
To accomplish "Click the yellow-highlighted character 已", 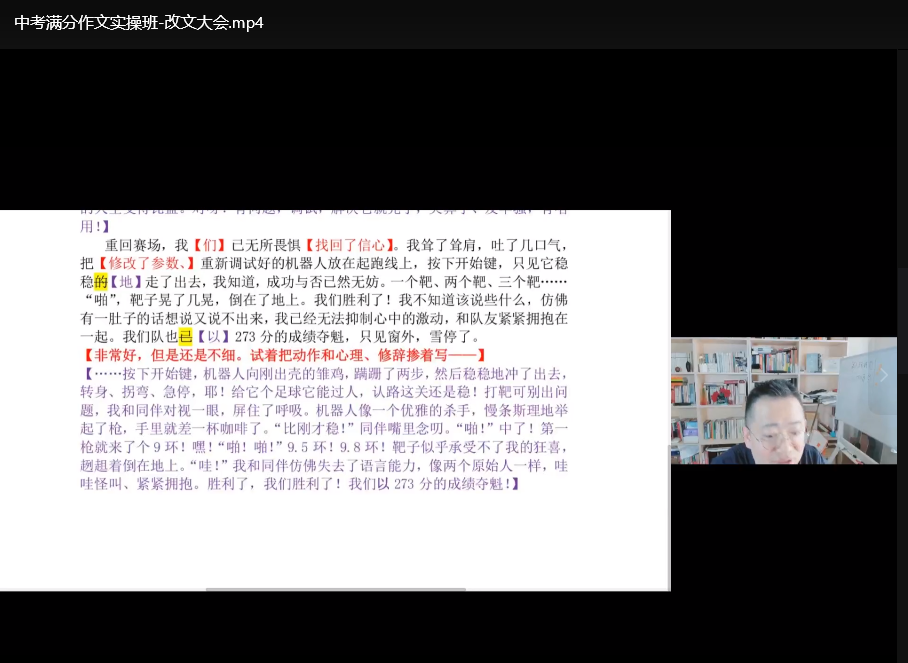I will click(x=185, y=337).
